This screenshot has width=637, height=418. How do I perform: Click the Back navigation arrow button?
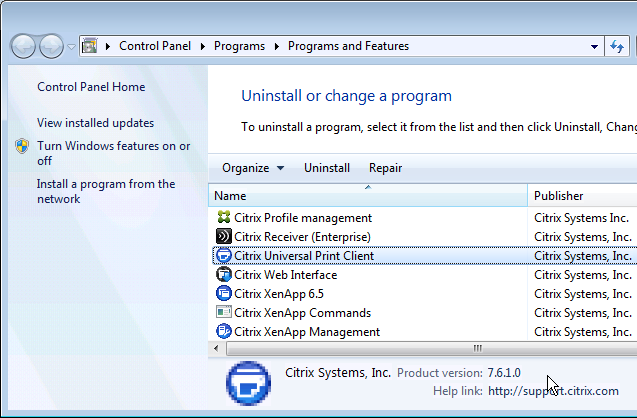pyautogui.click(x=23, y=46)
